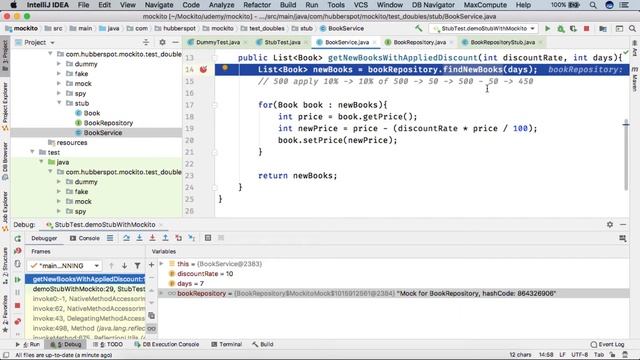The image size is (640, 360).
Task: Click BookService breadcrumb in navigation bar
Action: (342, 29)
